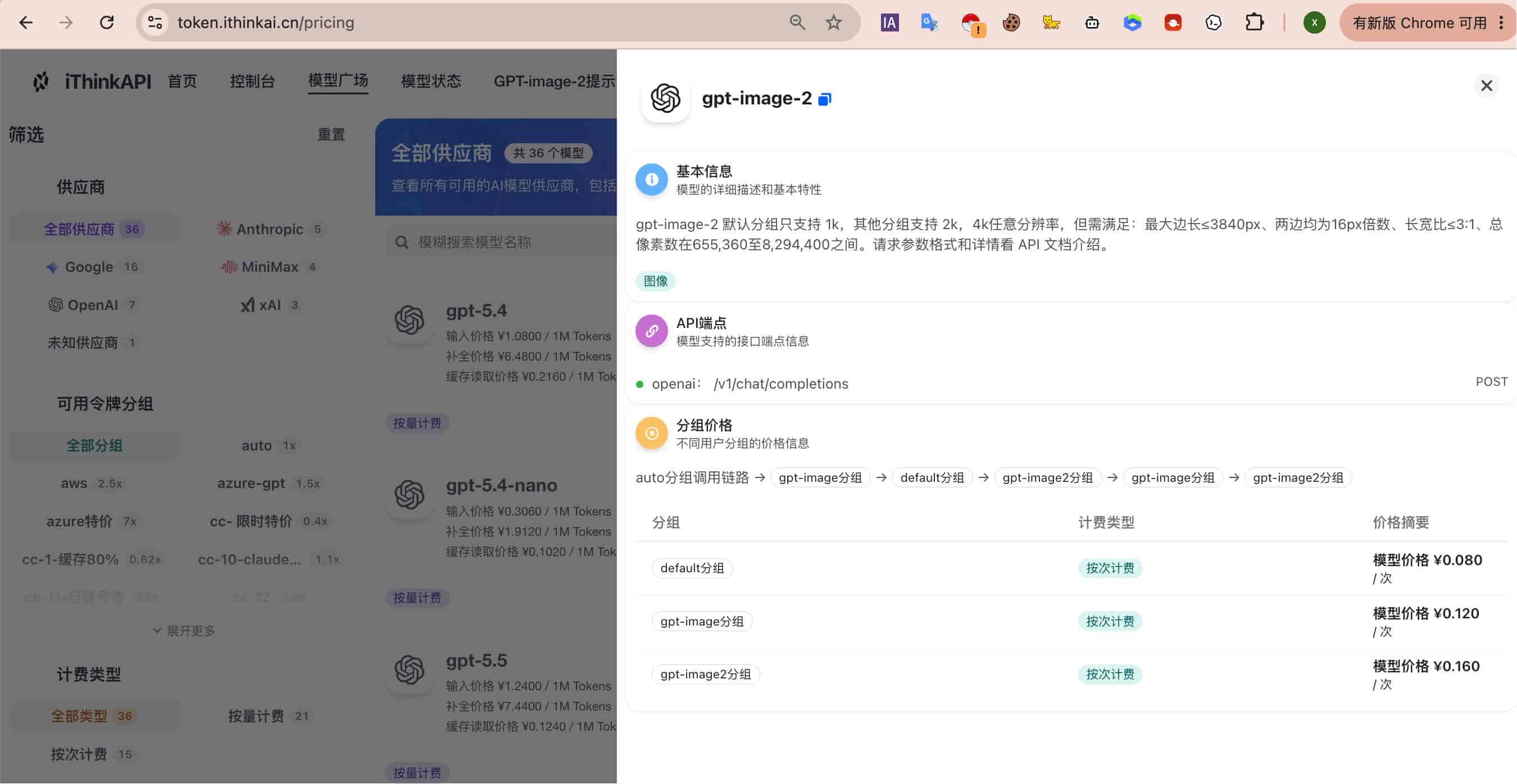Open site information icon in address bar

[x=155, y=22]
